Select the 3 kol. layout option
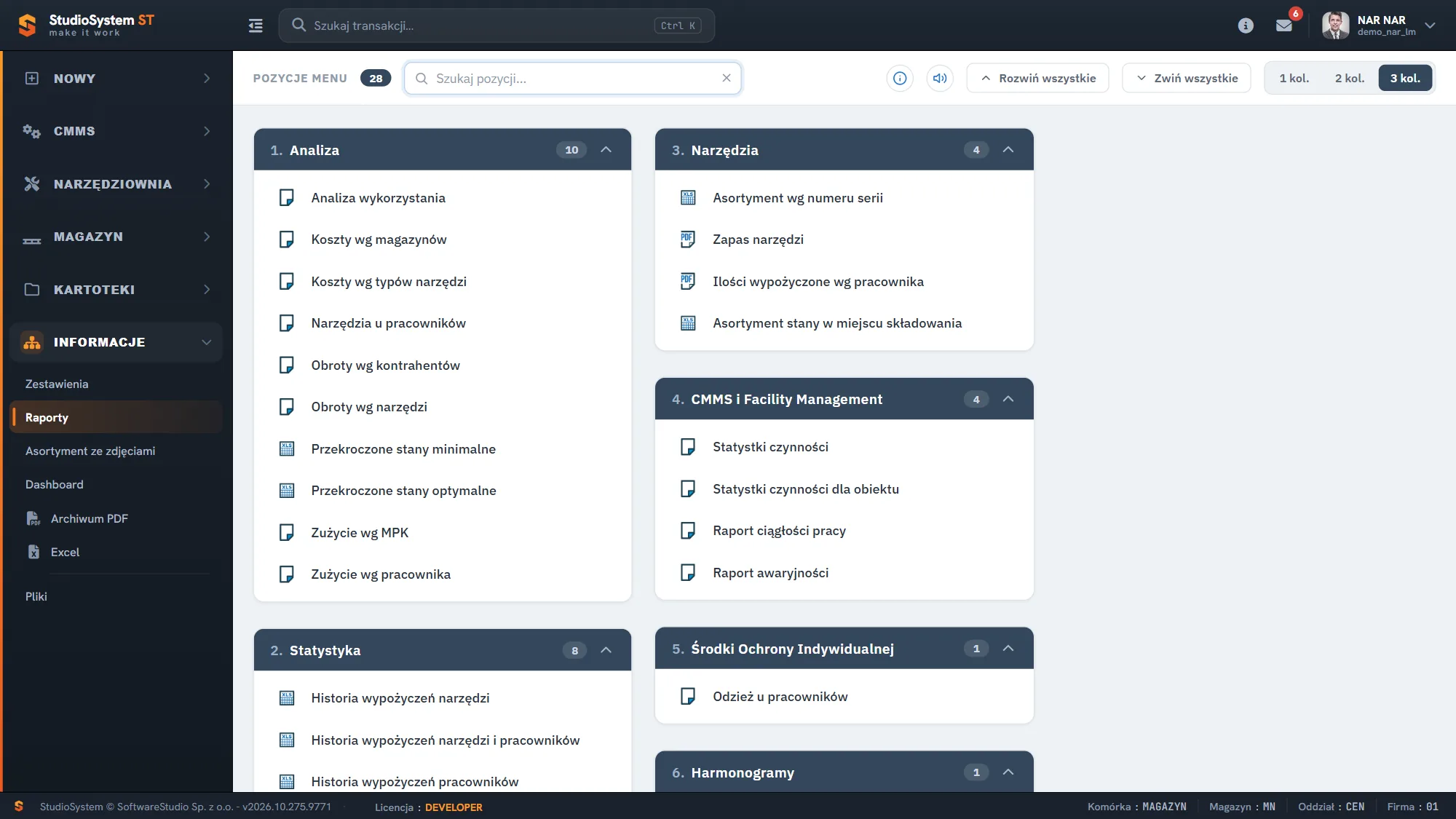 1405,78
